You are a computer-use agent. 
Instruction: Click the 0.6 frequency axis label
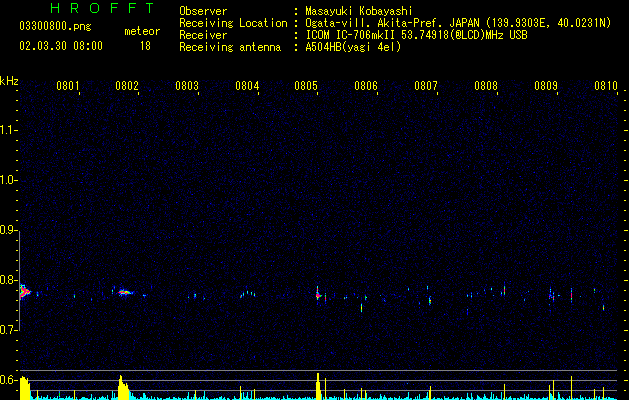[x=8, y=380]
